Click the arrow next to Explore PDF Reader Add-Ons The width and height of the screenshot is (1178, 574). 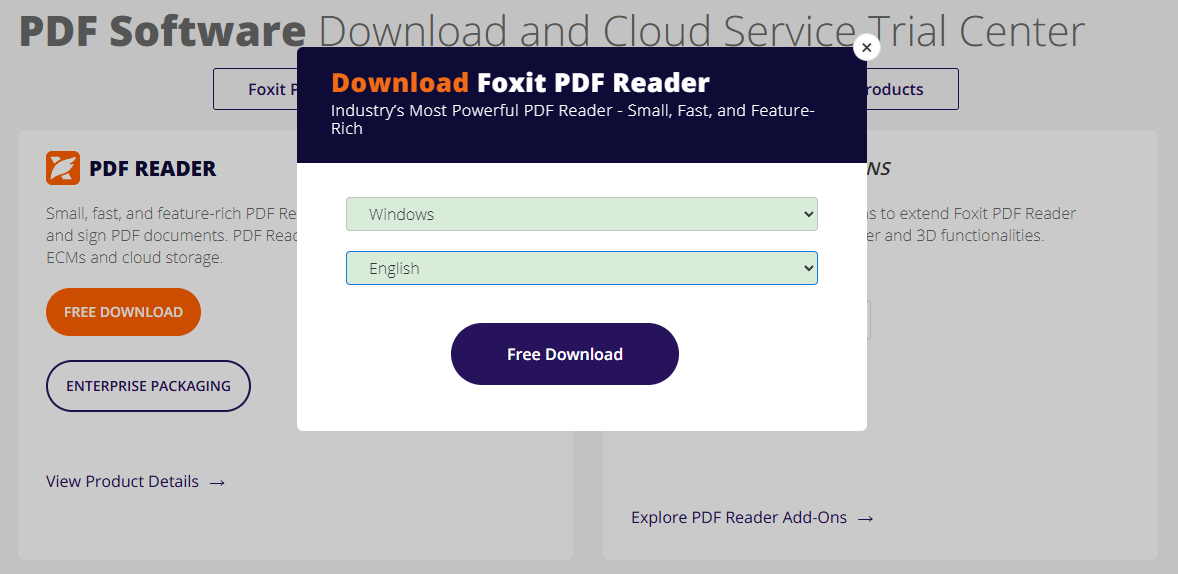[865, 518]
